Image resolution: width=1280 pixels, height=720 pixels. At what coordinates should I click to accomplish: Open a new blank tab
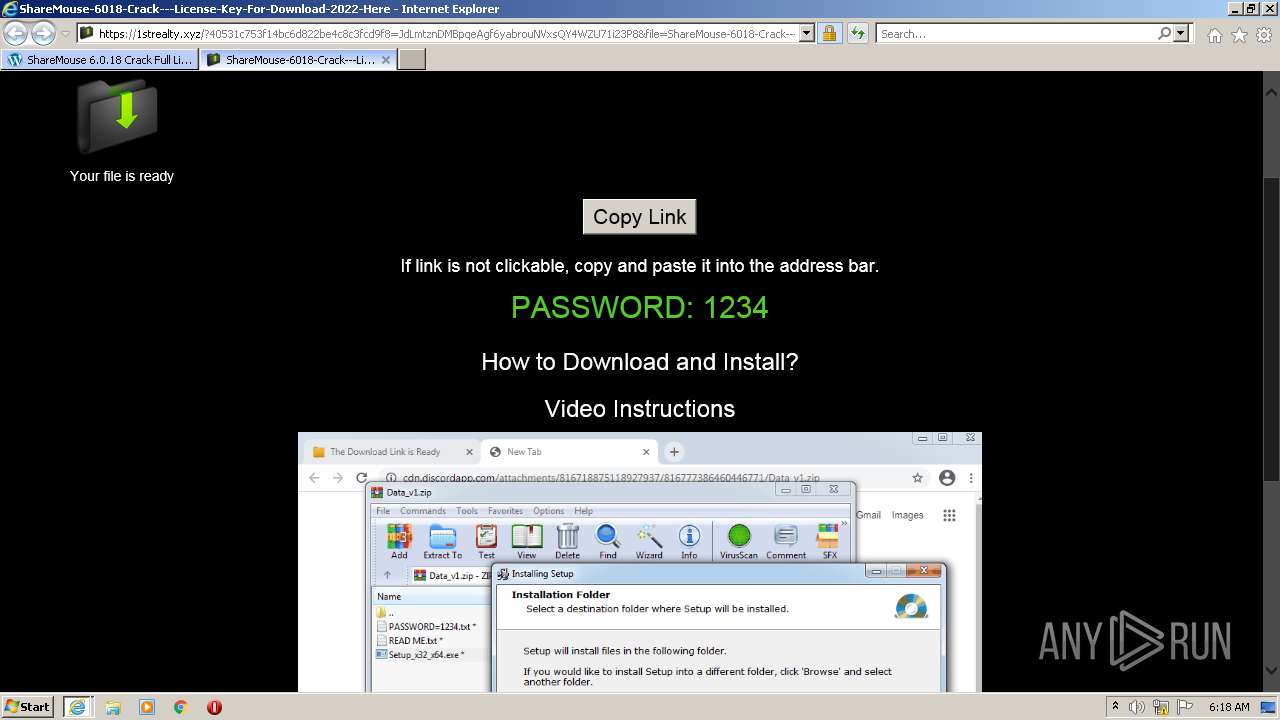412,60
